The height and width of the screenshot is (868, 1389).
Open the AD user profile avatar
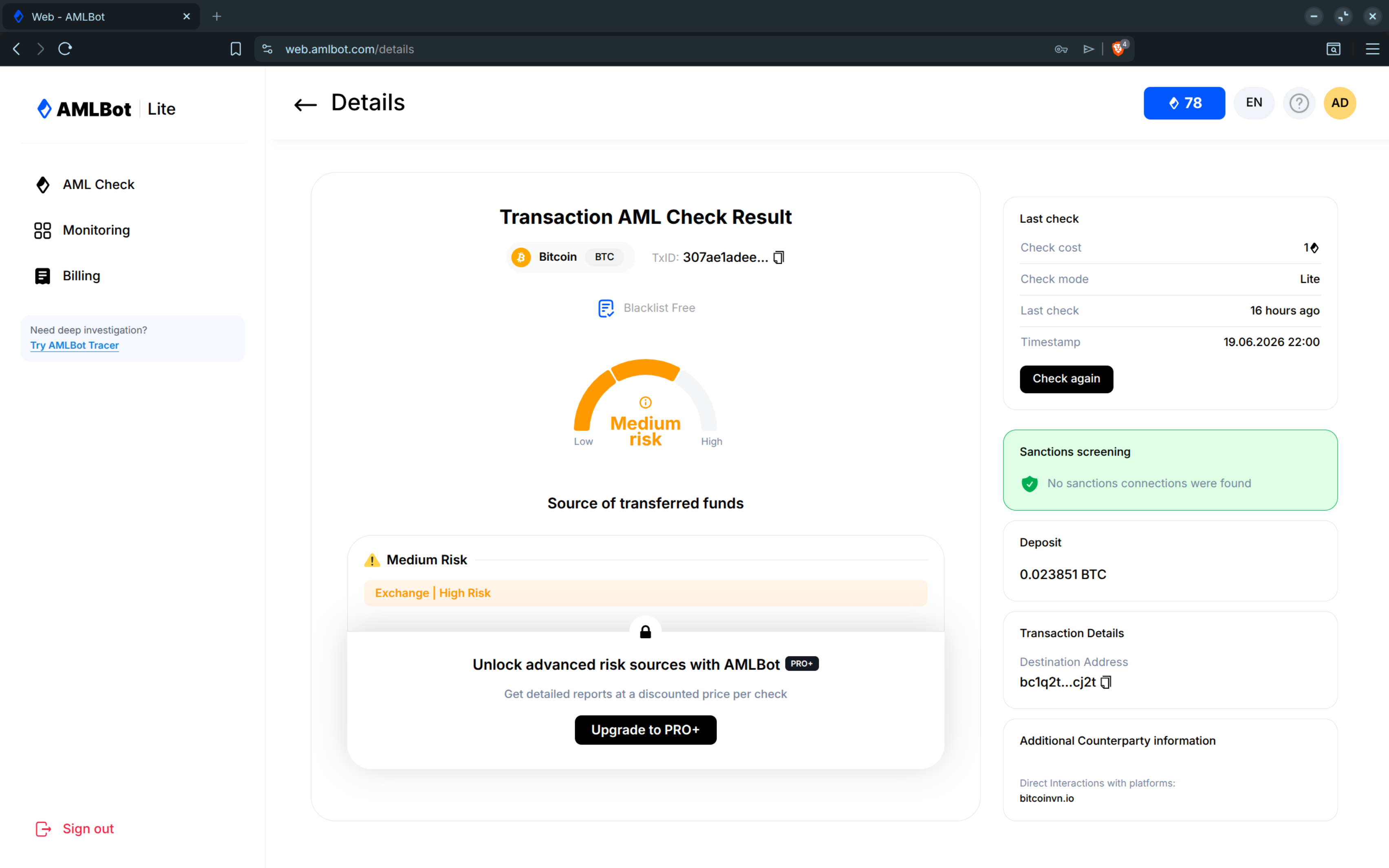[1340, 104]
